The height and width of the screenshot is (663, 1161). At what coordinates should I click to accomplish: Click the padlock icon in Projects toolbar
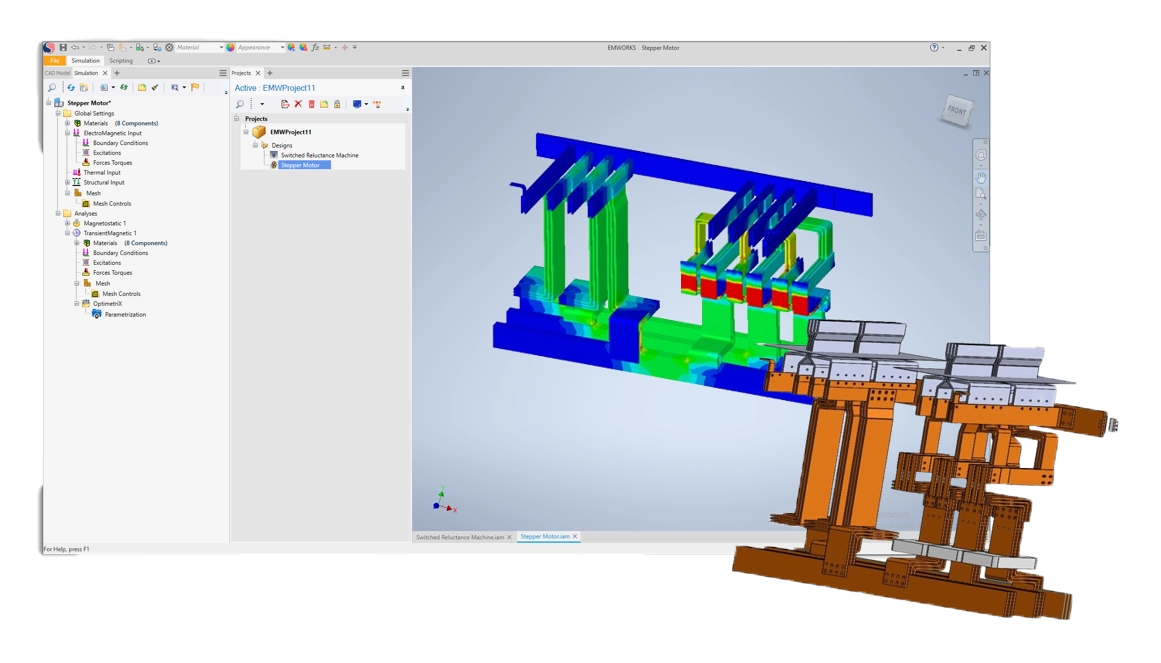[x=337, y=104]
